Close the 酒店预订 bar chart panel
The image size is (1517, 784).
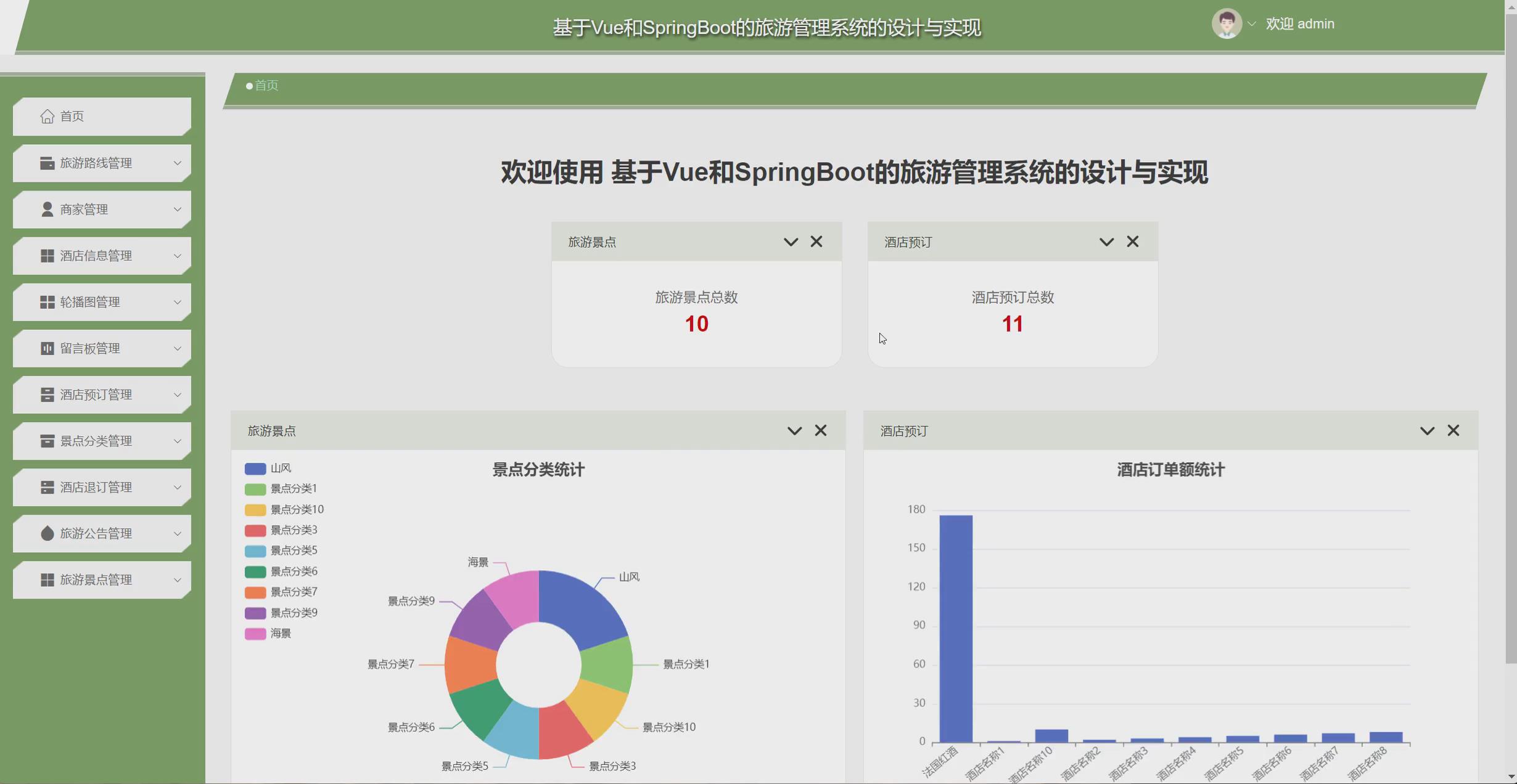pos(1453,430)
